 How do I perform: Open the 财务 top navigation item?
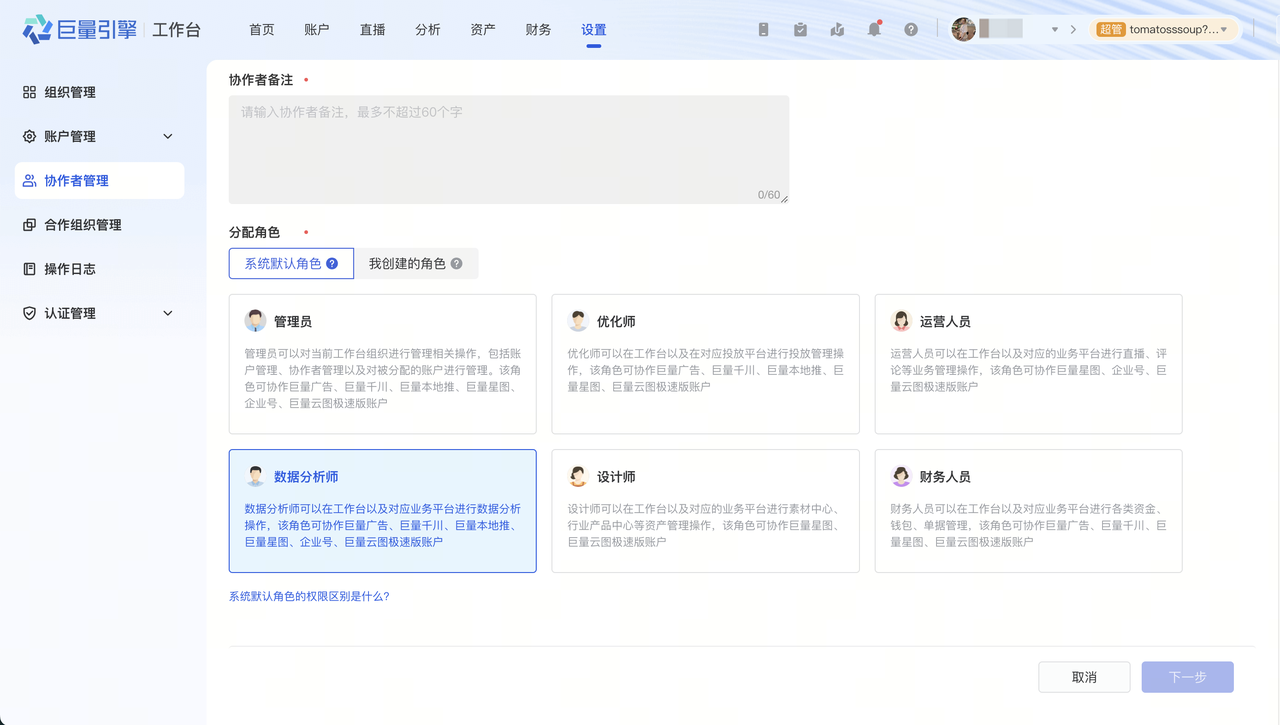pos(538,30)
